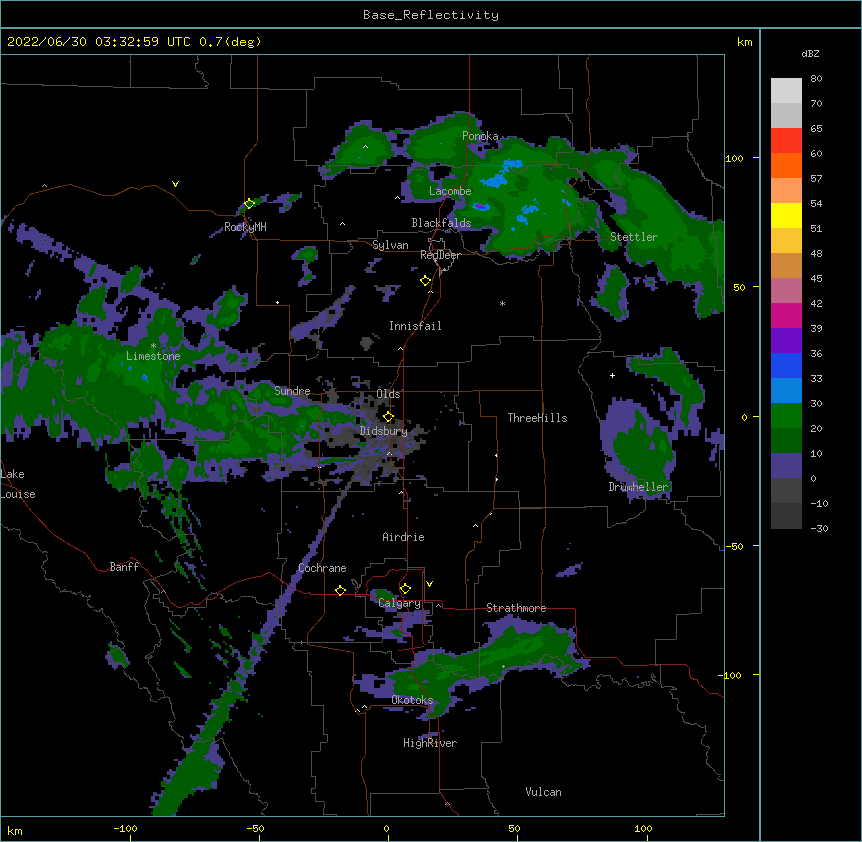Click the white cross marker northwest of Drumheller
This screenshot has width=862, height=842.
[x=612, y=375]
